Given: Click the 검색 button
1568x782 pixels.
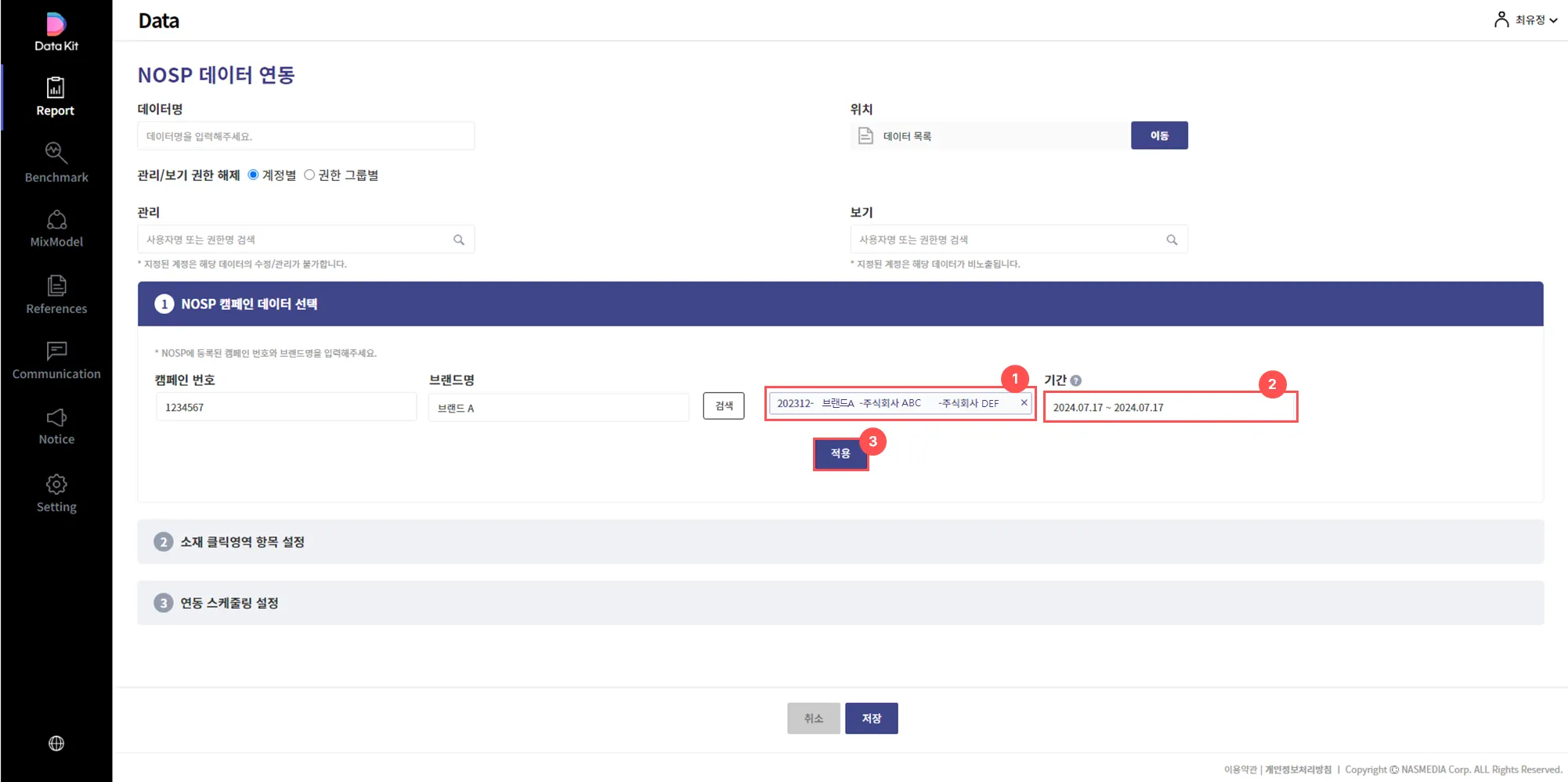Looking at the screenshot, I should coord(724,405).
